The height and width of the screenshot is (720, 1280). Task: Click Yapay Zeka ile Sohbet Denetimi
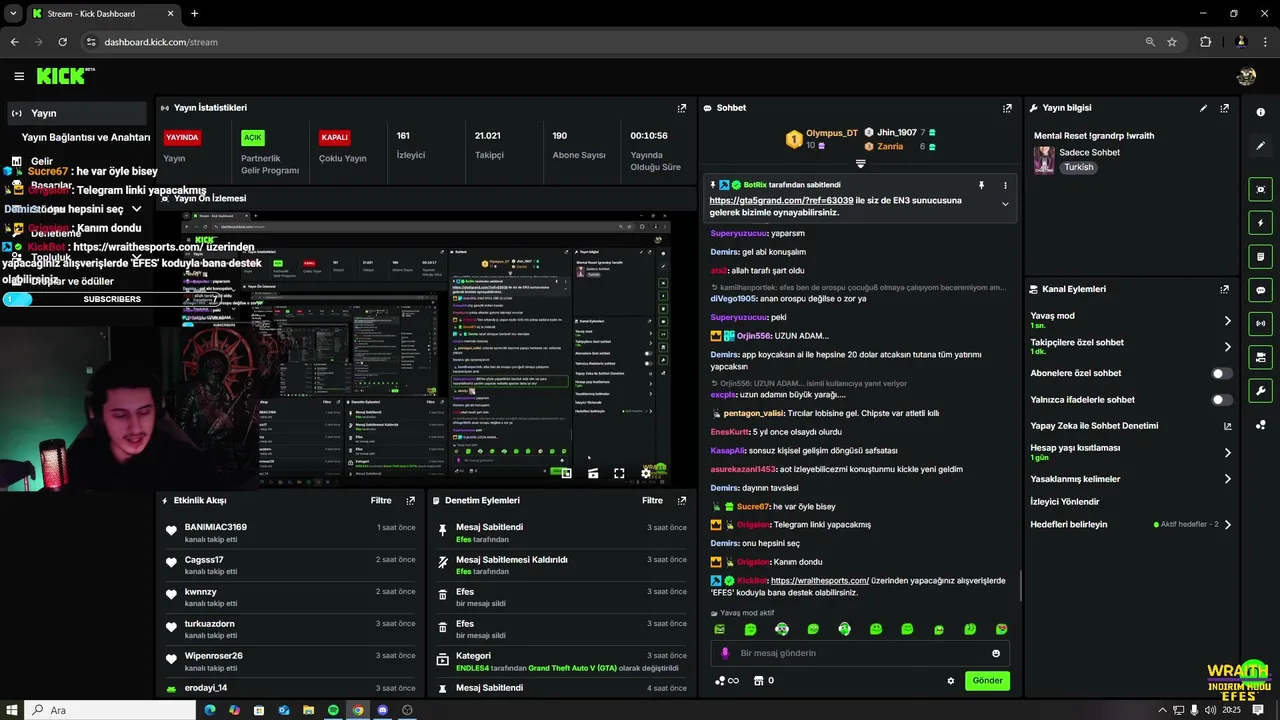(1094, 426)
